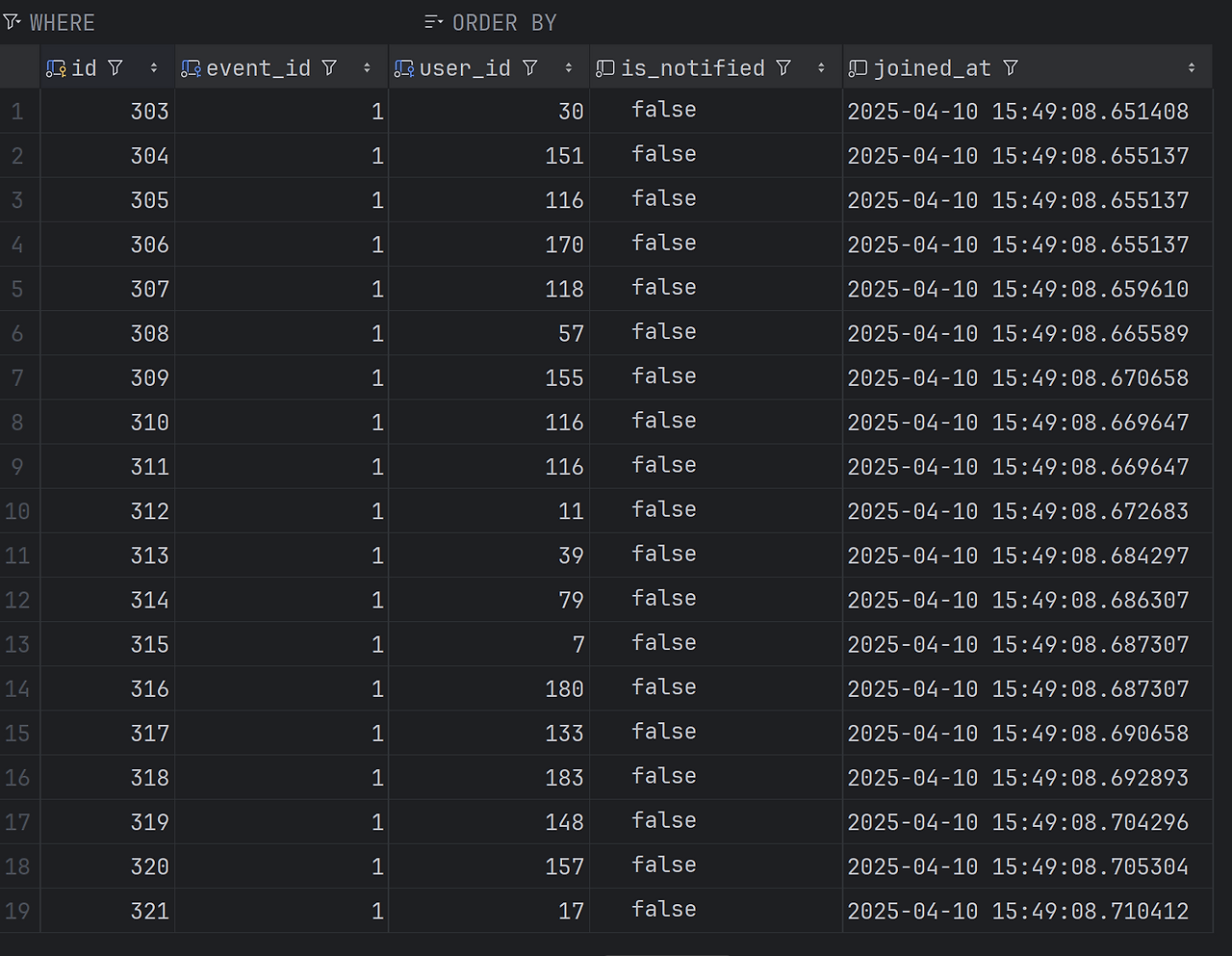Open filter on the is_notified column
Viewport: 1232px width, 956px height.
(x=783, y=67)
